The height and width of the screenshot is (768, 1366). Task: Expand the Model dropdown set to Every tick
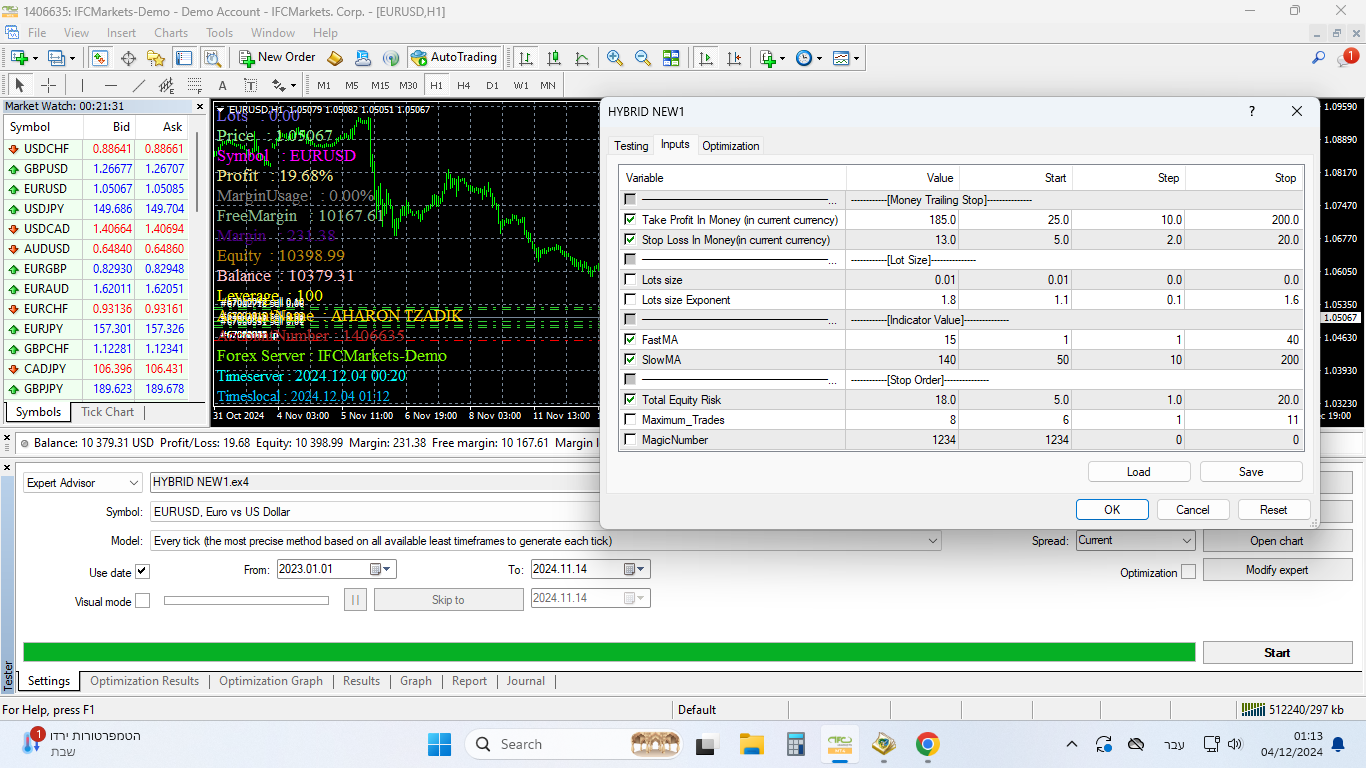pos(546,540)
